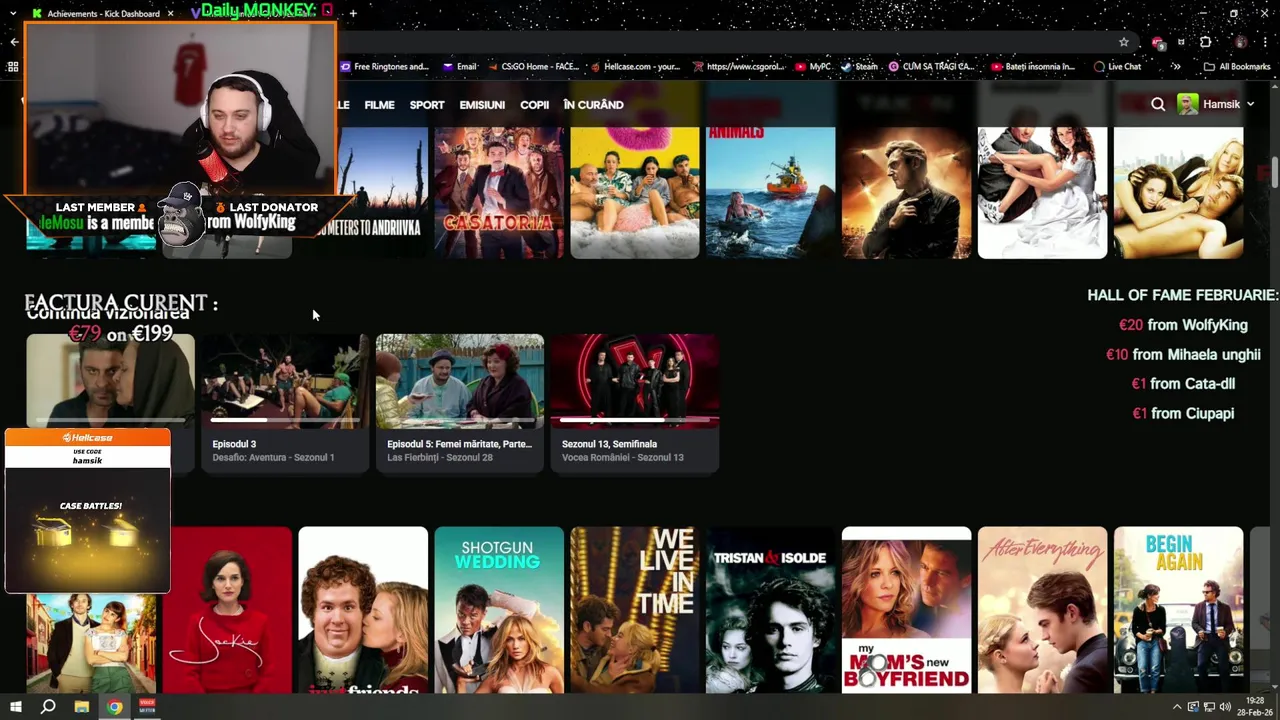Resume Episodul 5 Las Fierbinți card
1280x720 pixels.
[x=460, y=401]
